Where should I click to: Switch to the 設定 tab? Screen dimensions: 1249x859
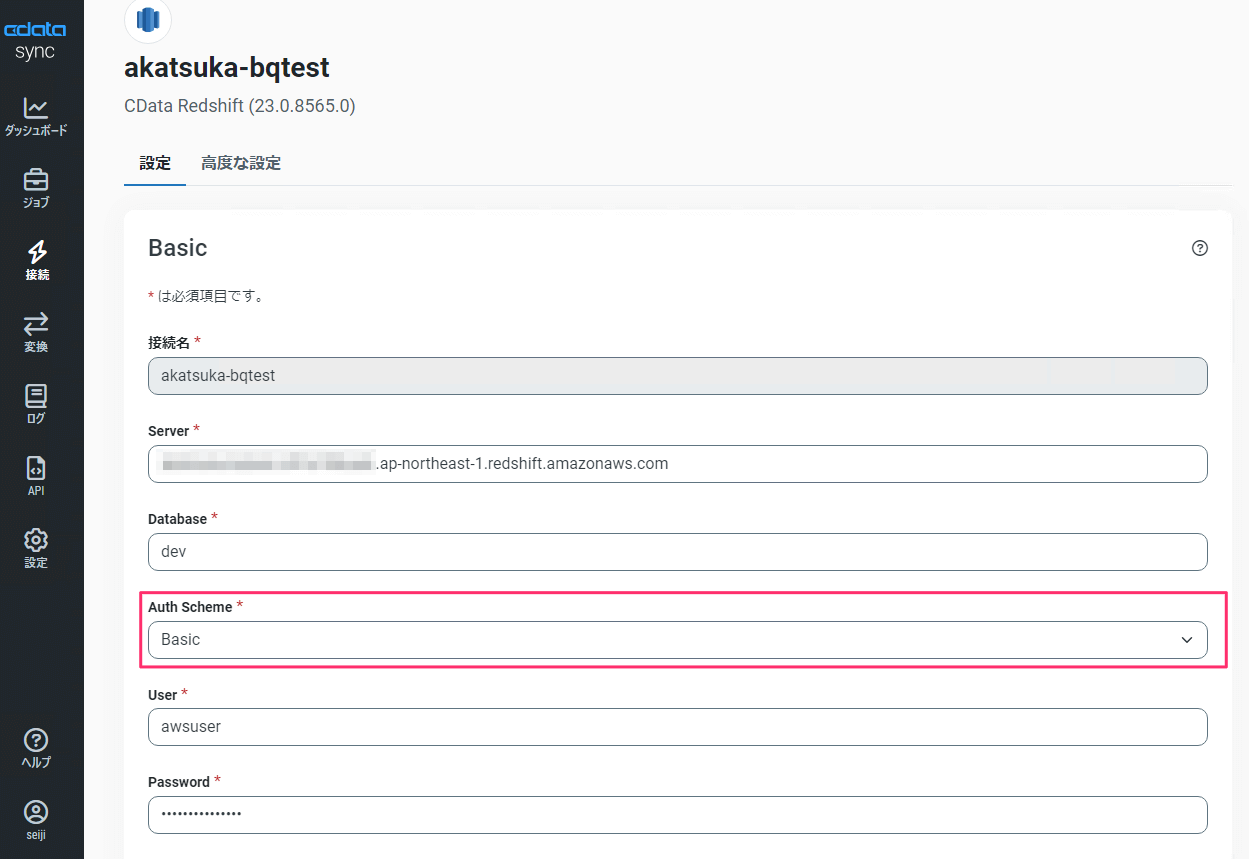(155, 163)
